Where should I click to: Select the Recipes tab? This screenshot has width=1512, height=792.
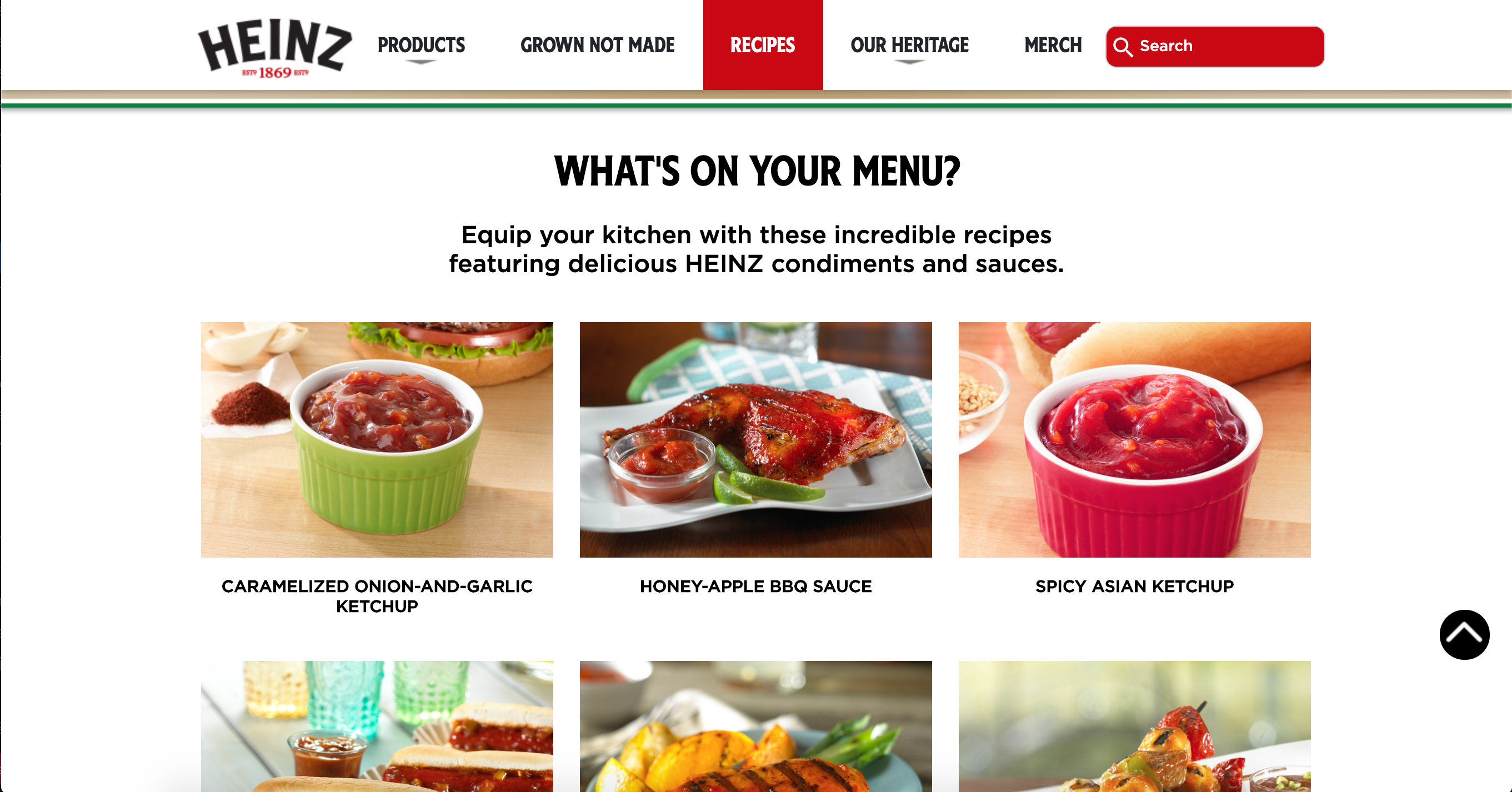pyautogui.click(x=763, y=45)
